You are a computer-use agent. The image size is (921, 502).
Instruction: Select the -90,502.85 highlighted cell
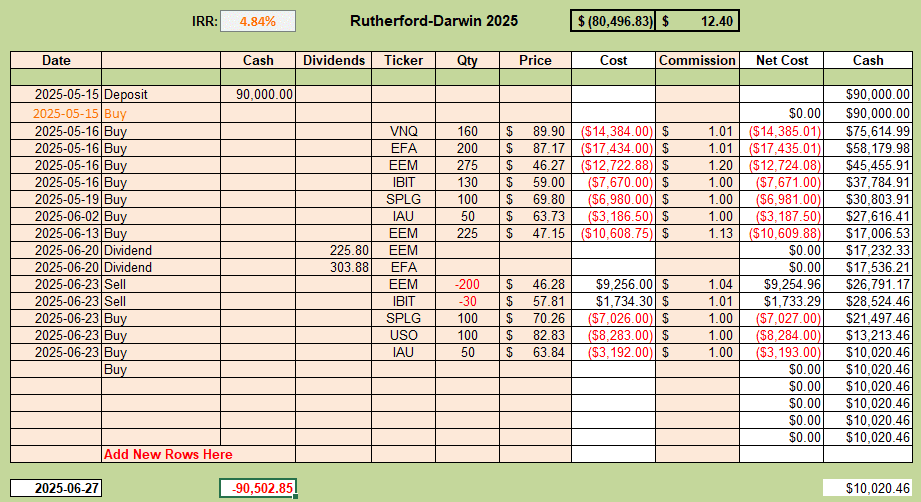pyautogui.click(x=258, y=488)
